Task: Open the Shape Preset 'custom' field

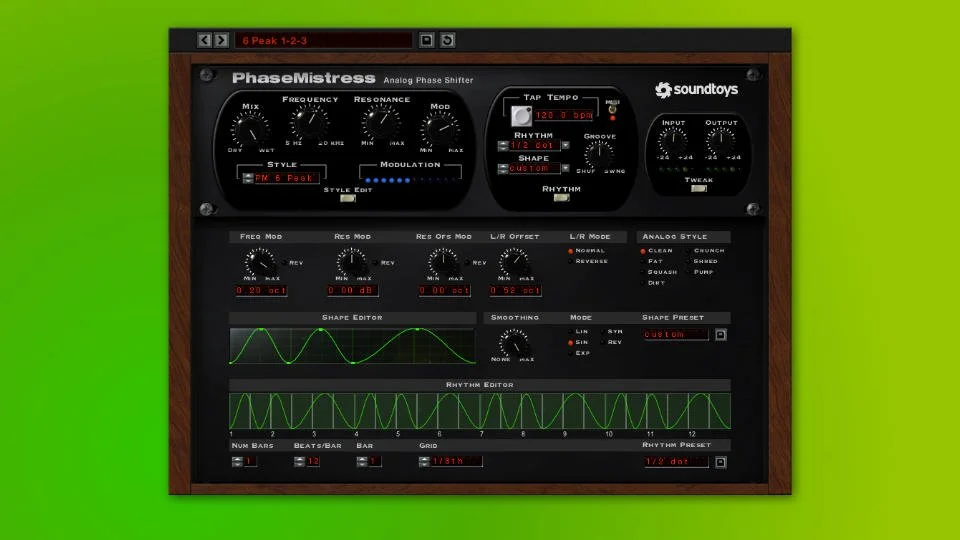Action: tap(676, 335)
